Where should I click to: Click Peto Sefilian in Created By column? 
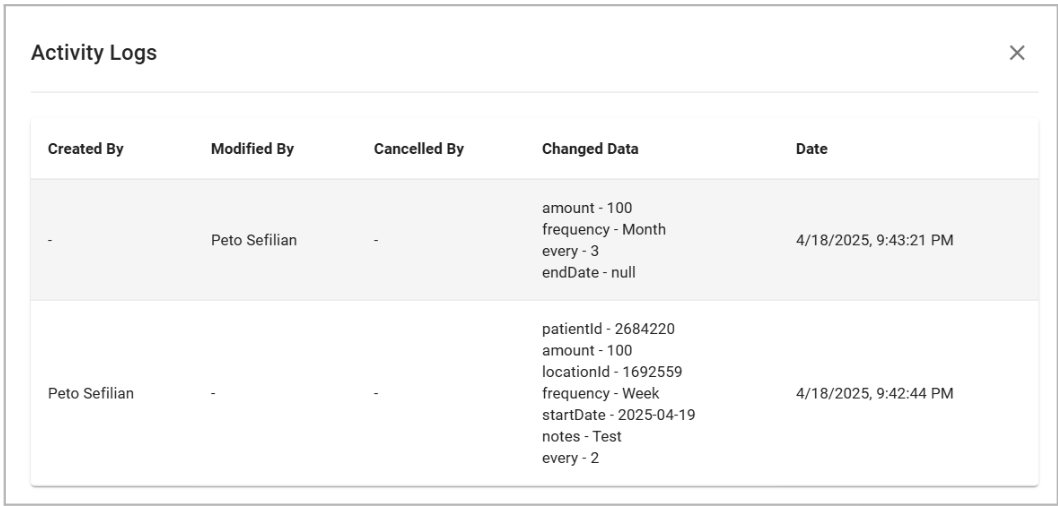click(90, 393)
